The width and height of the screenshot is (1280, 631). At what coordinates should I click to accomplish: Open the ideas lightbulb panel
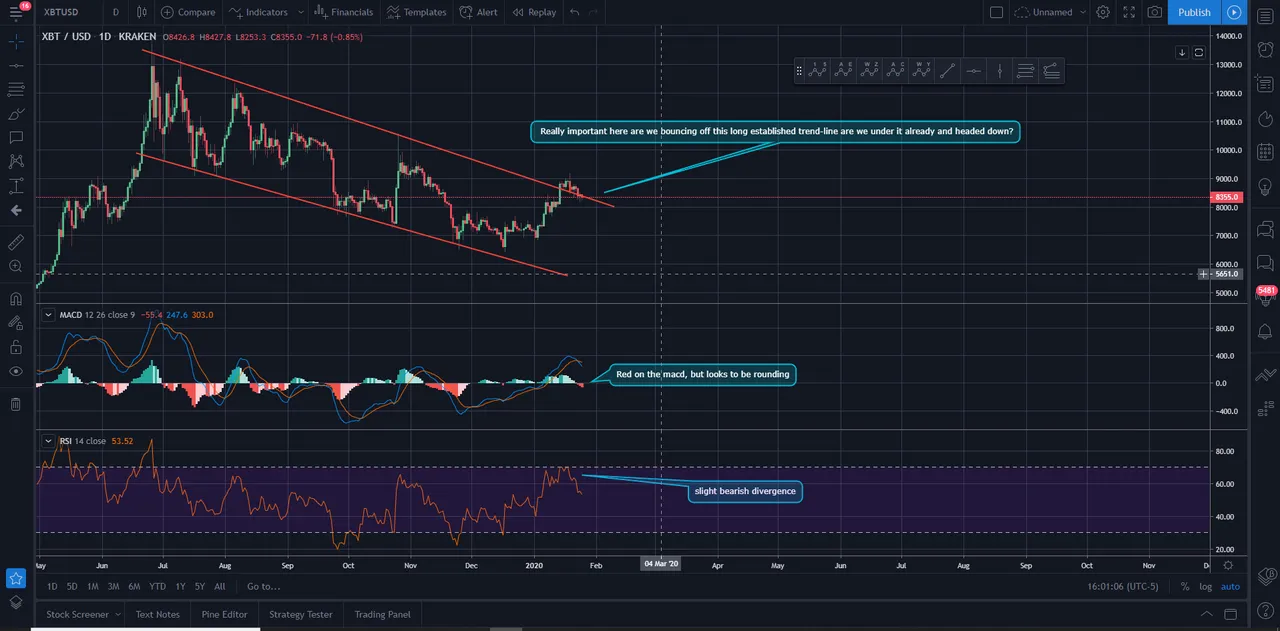(1265, 186)
